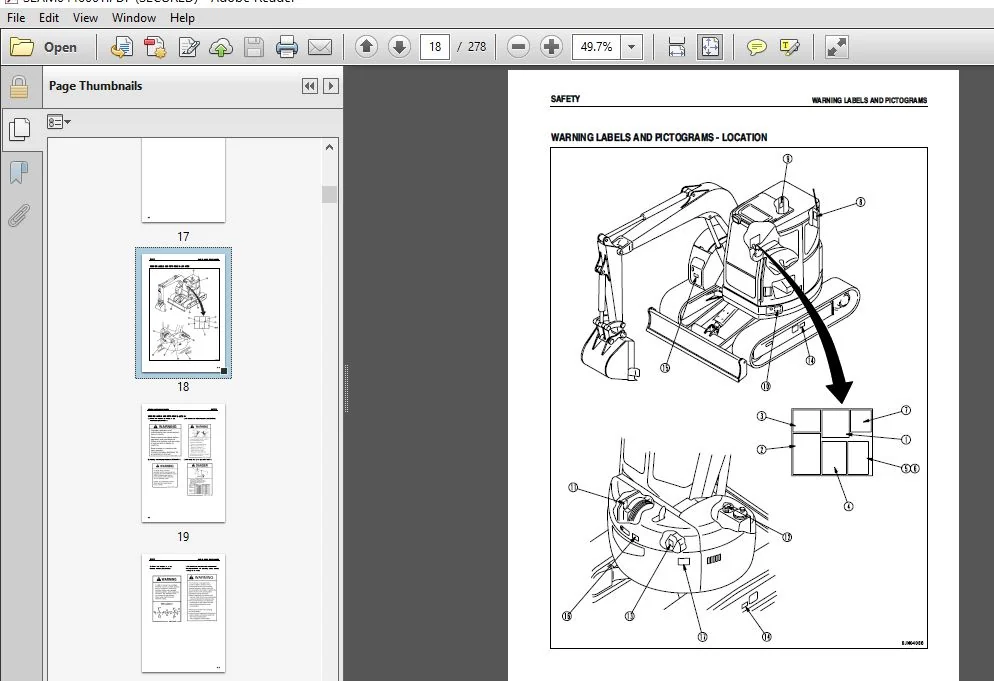Enter read mode with expand arrows icon
Image resolution: width=994 pixels, height=681 pixels.
[837, 47]
